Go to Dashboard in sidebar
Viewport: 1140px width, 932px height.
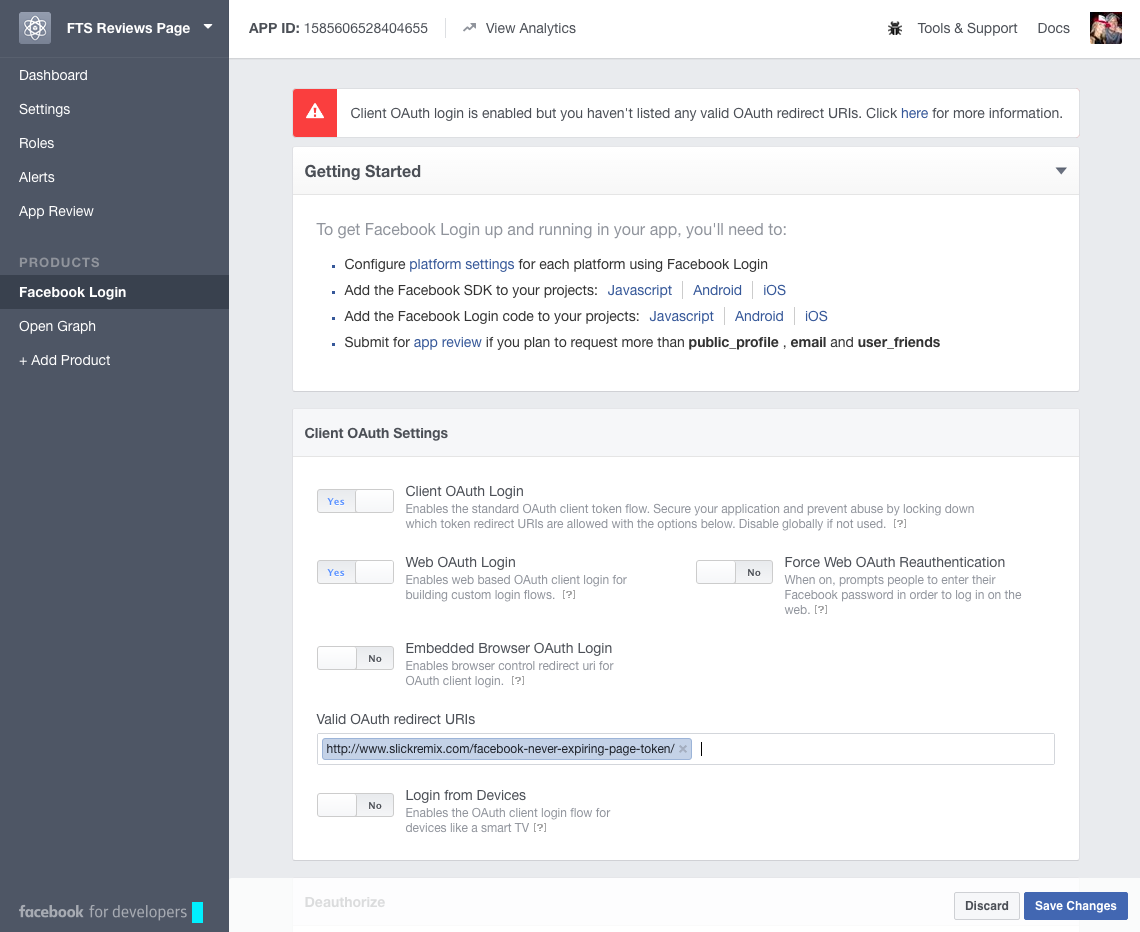pos(53,76)
